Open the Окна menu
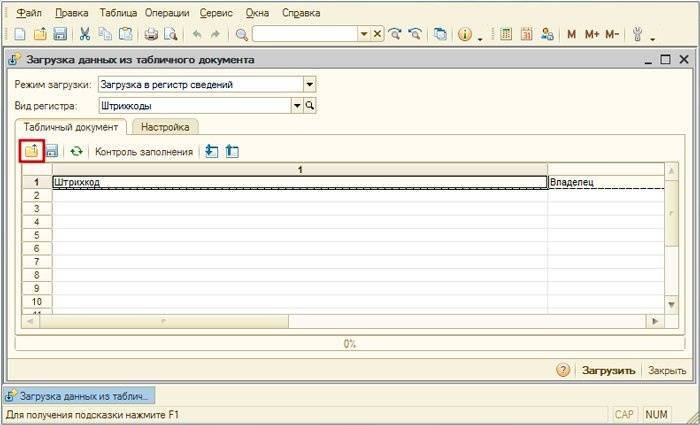Viewport: 700px width, 425px height. point(257,13)
